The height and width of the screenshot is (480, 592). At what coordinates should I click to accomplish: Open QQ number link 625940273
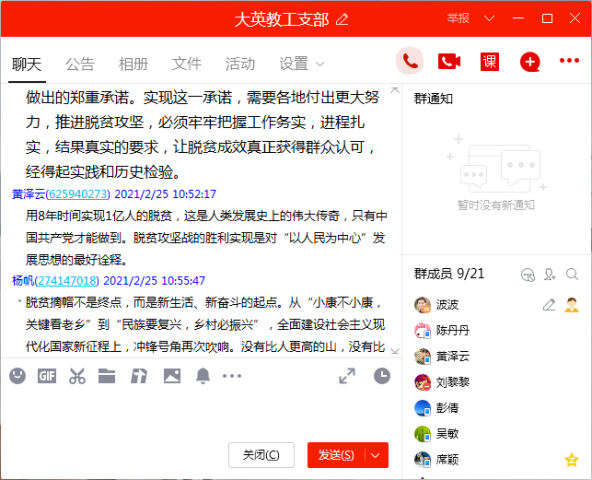[x=78, y=194]
